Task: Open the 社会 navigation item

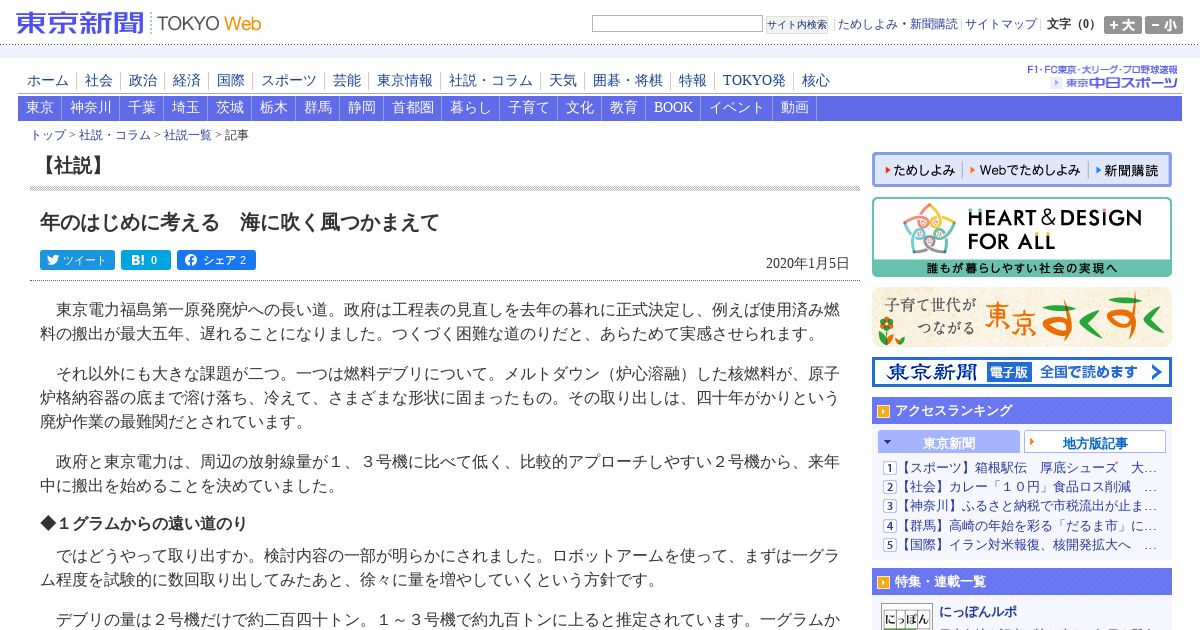Action: [x=99, y=80]
